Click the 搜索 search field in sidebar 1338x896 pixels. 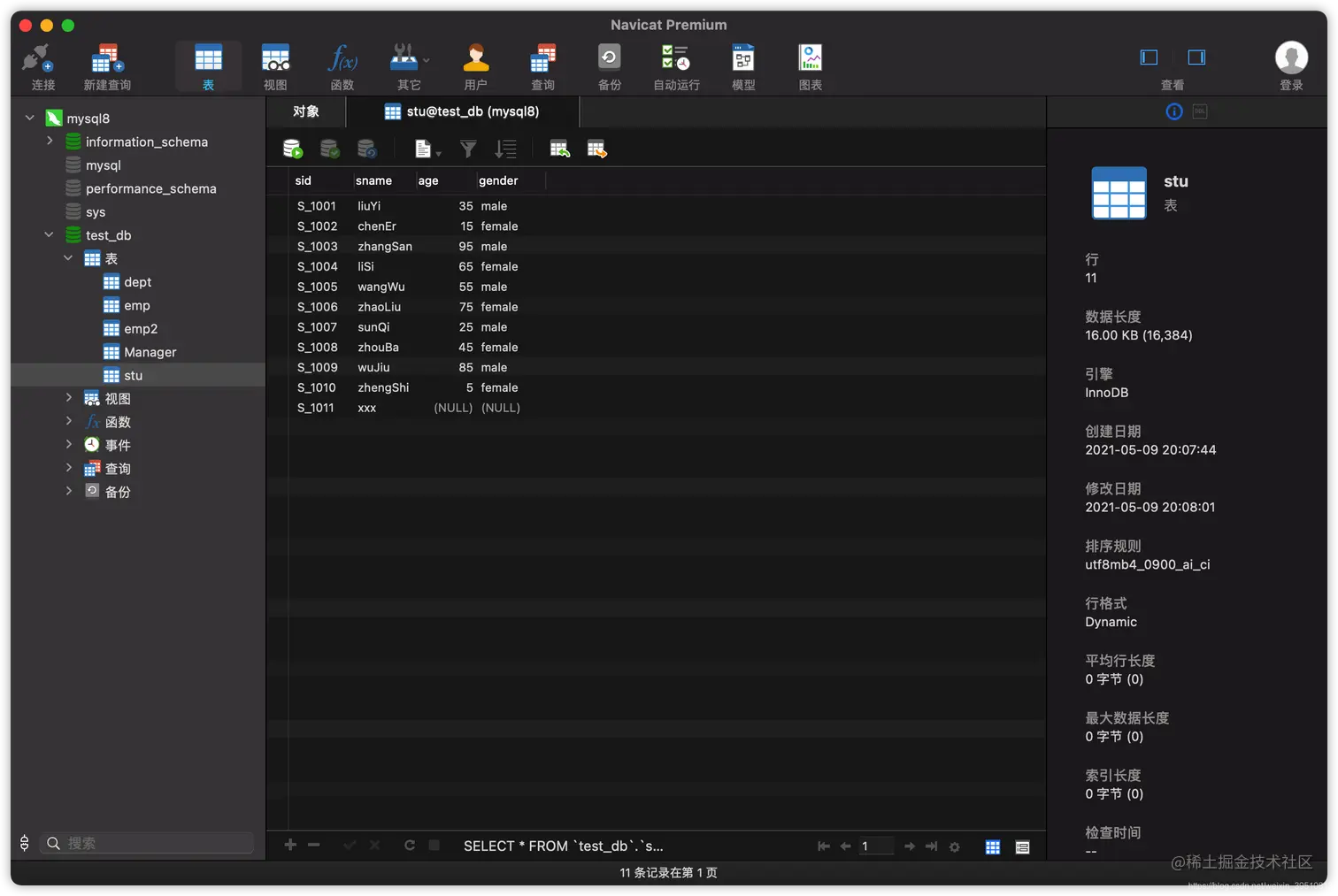coord(149,843)
